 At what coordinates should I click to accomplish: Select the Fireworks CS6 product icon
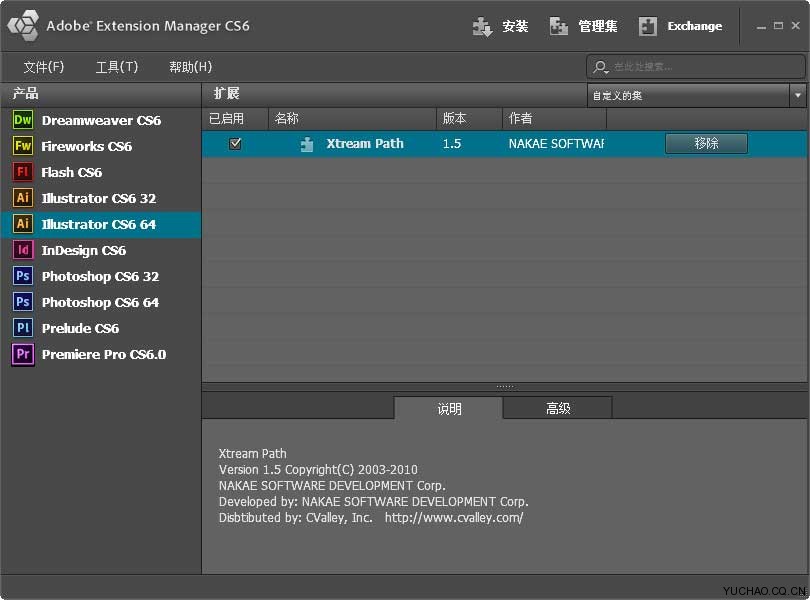[x=24, y=146]
